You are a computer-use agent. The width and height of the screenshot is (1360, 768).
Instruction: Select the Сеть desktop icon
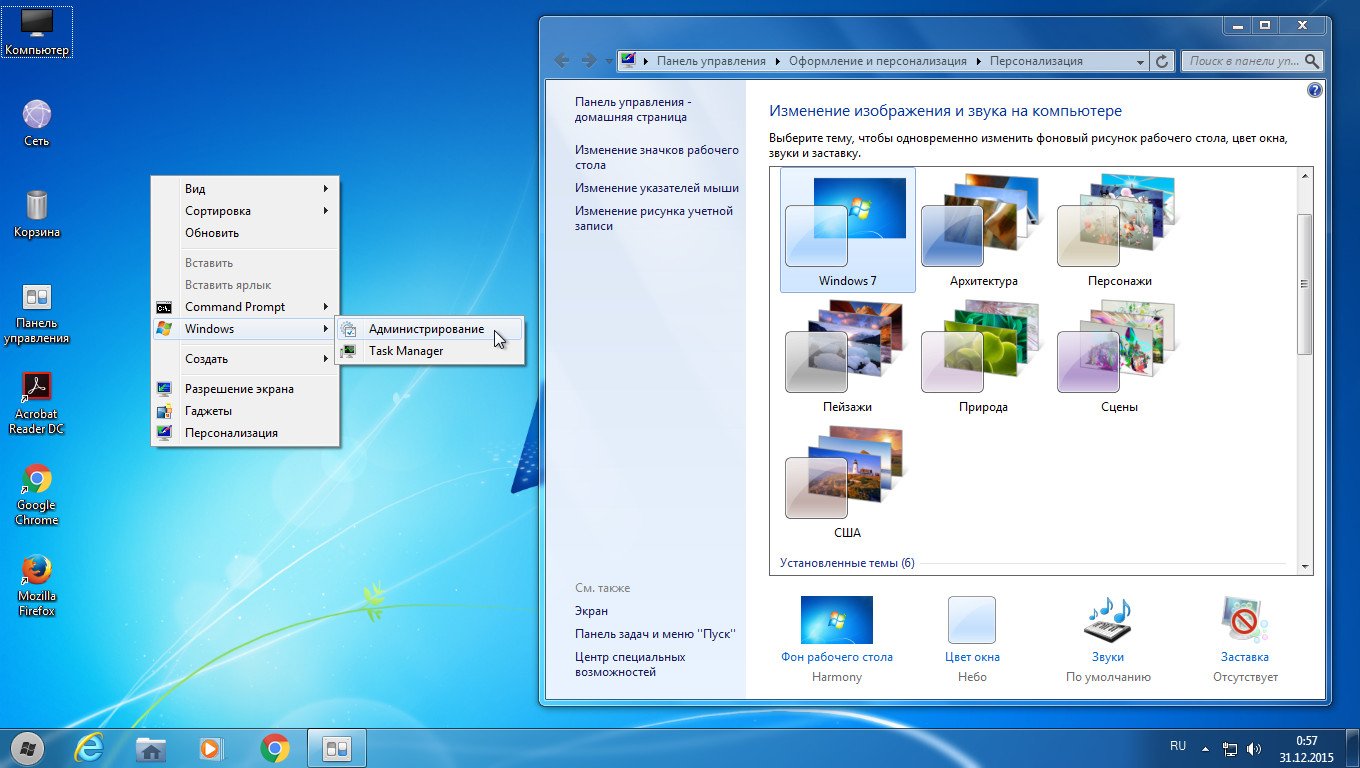pos(36,123)
